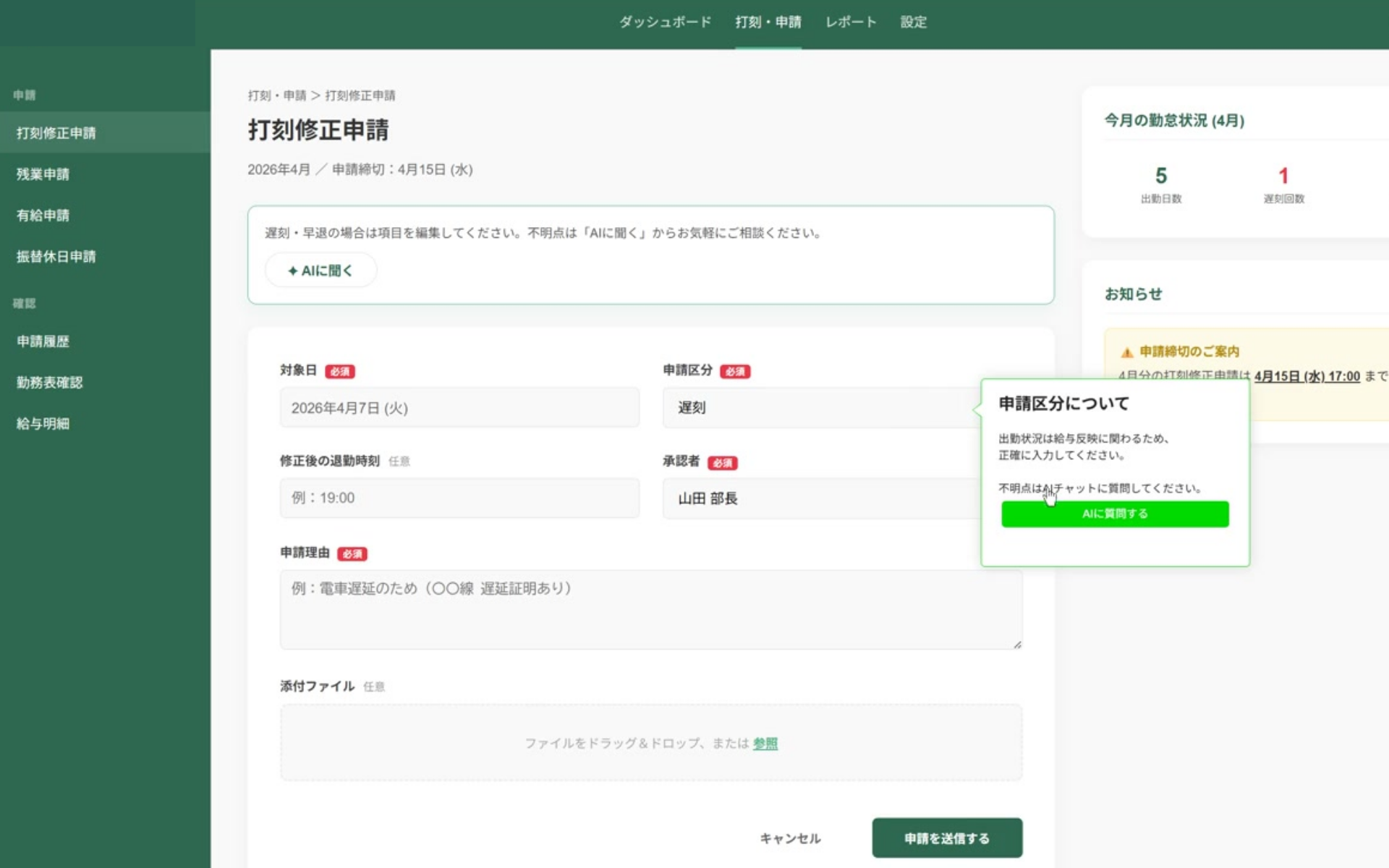The height and width of the screenshot is (868, 1389).
Task: Open 振替休日申請 from the sidebar
Action: point(56,257)
